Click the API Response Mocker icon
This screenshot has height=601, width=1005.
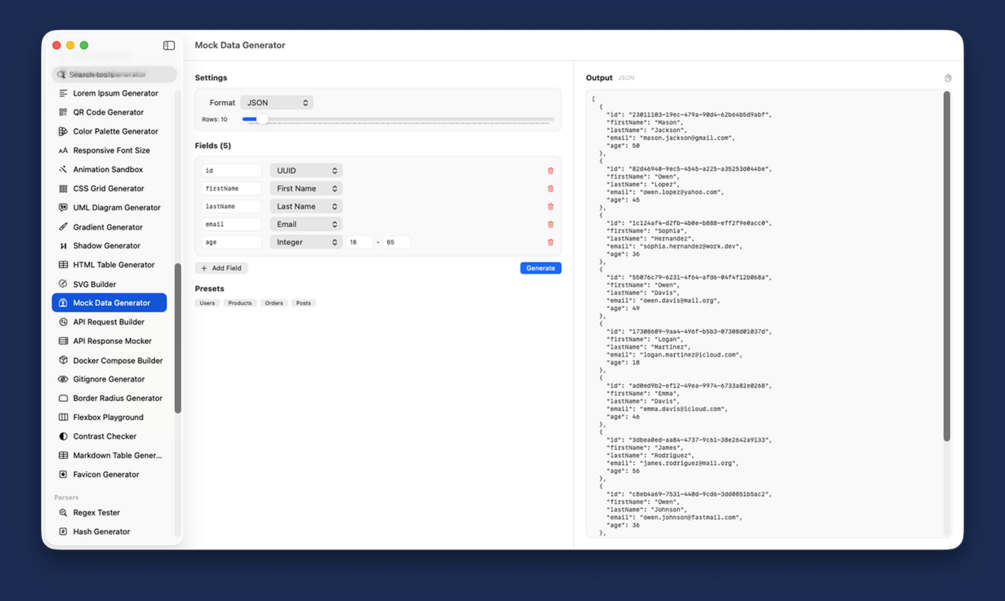[63, 341]
